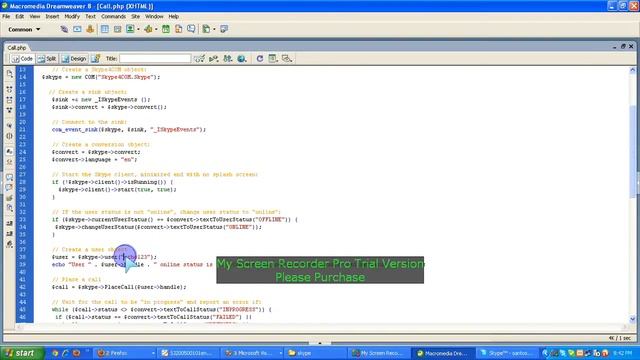Click Open Documents icon in coding toolbar

(9, 74)
